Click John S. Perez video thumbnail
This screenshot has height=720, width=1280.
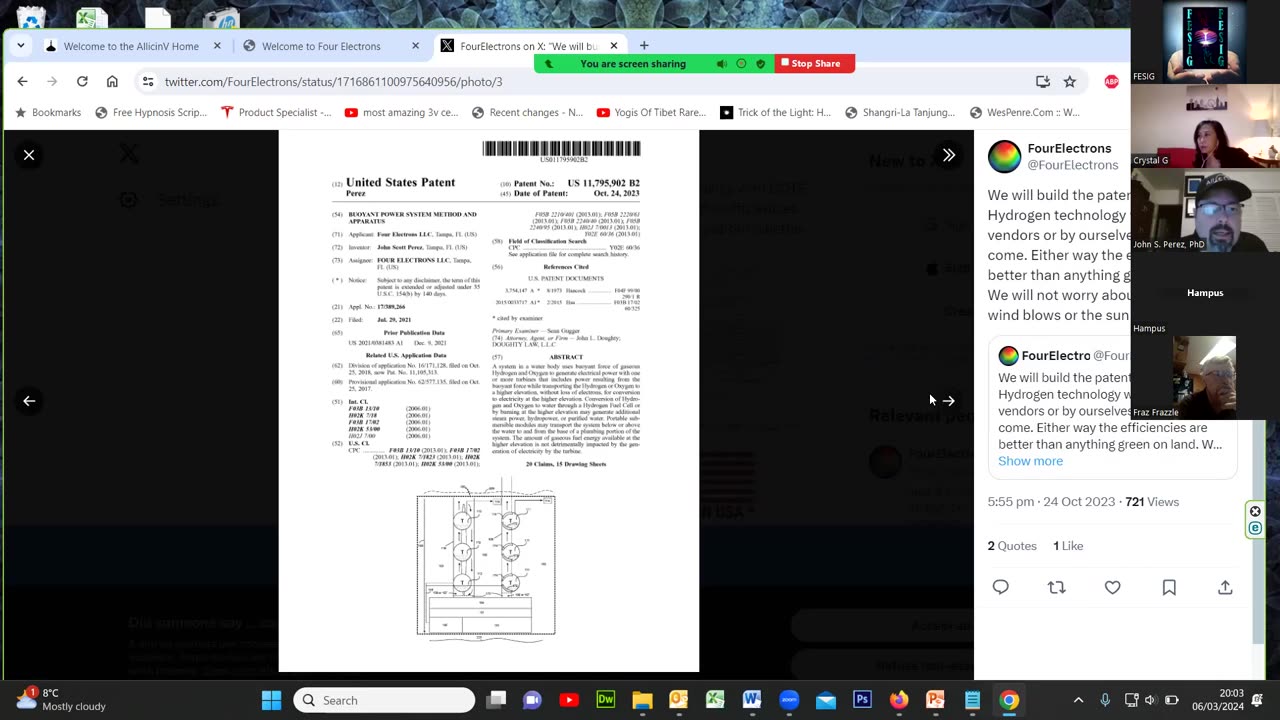coord(1205,211)
